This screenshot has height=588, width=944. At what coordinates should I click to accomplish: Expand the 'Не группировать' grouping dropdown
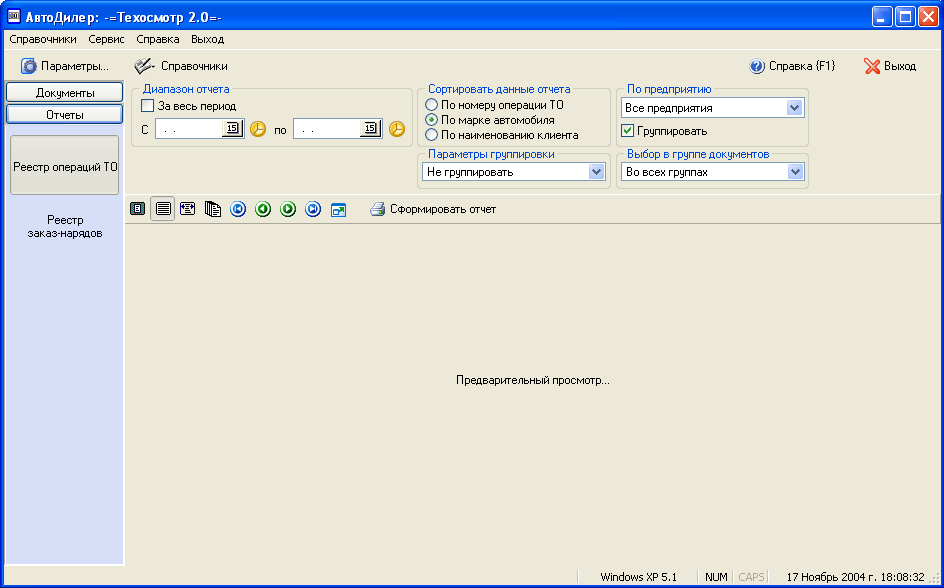point(597,172)
